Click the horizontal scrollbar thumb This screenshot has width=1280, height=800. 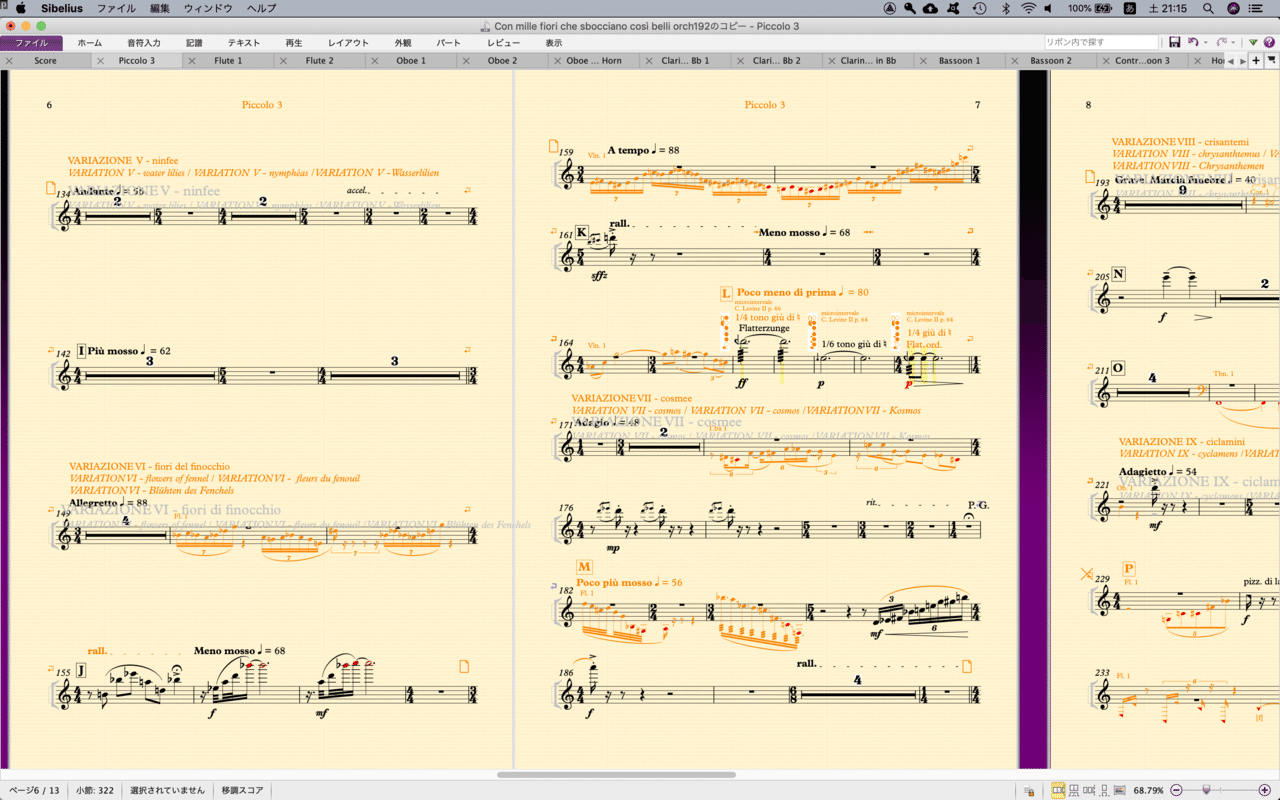616,775
